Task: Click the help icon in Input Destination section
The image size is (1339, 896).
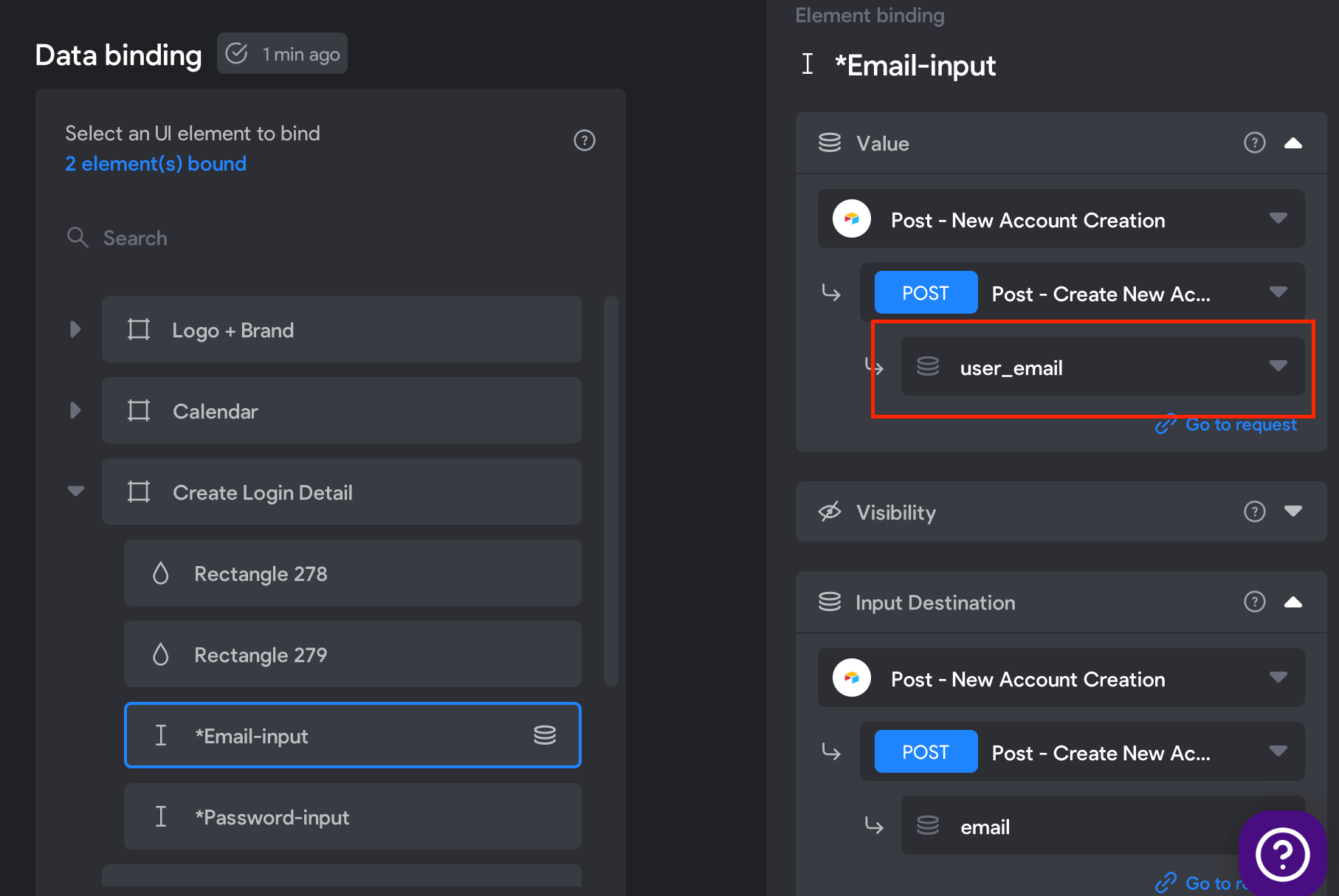Action: (x=1254, y=602)
